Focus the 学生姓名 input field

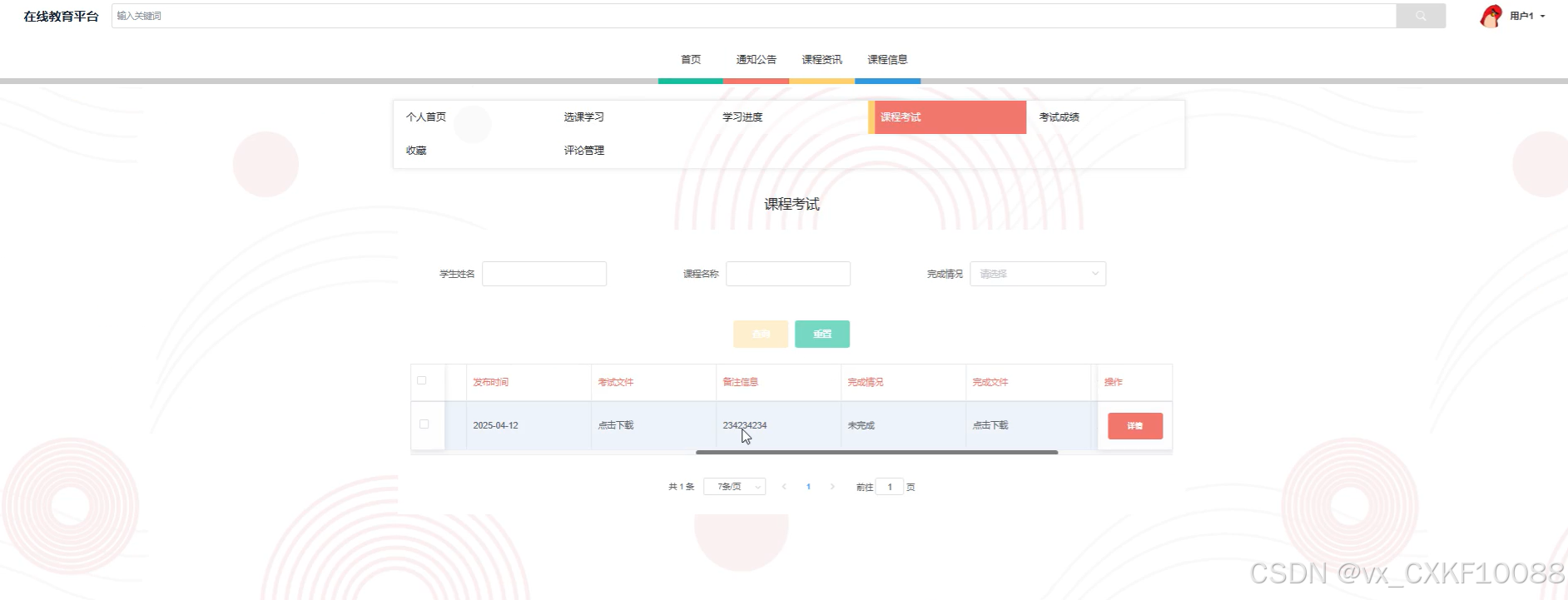tap(544, 274)
